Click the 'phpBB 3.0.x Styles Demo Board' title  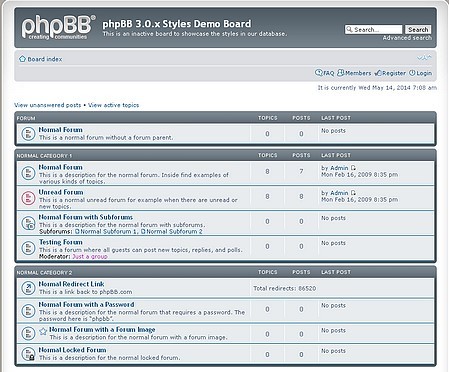[x=177, y=24]
